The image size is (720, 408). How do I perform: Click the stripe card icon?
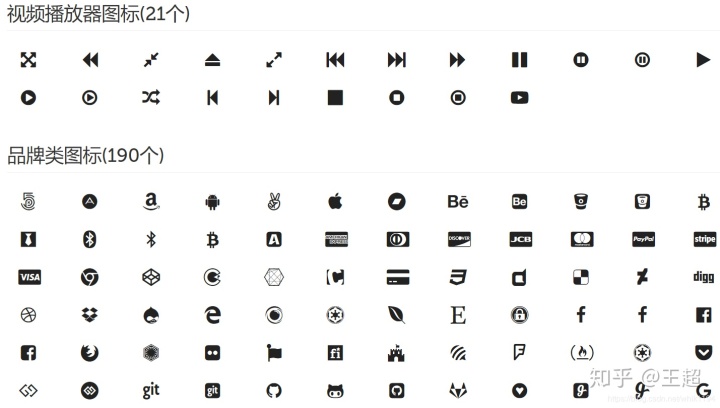coord(704,239)
